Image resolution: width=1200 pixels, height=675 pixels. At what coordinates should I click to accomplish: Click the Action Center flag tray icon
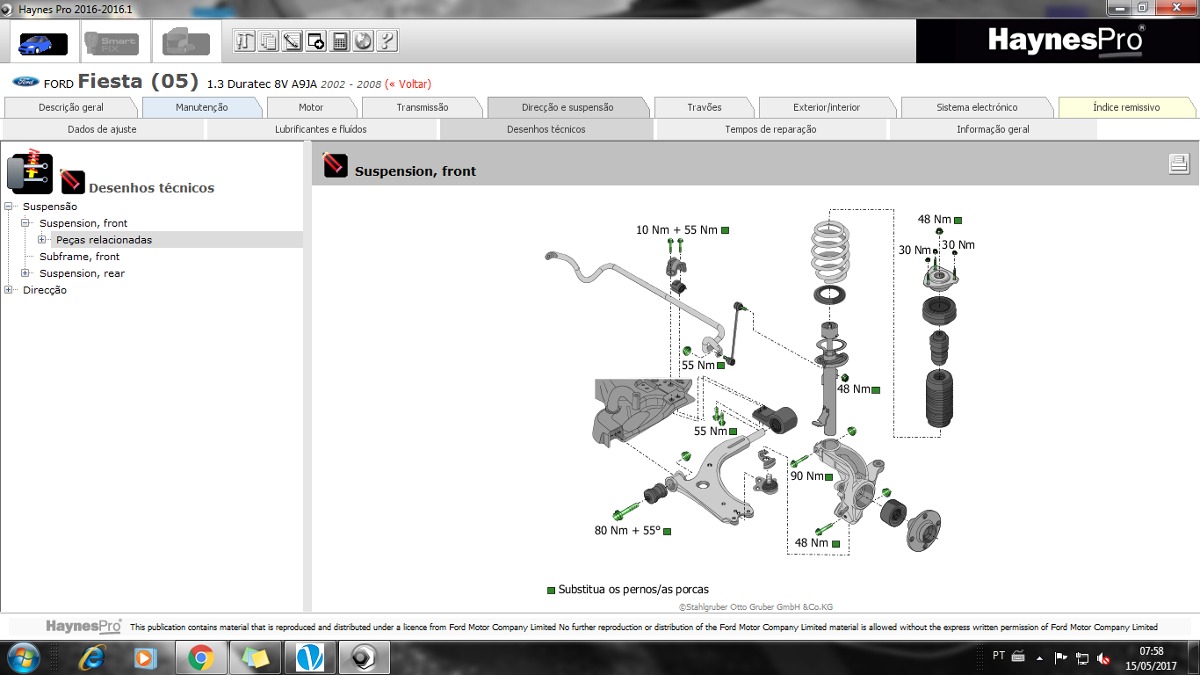(x=1061, y=658)
